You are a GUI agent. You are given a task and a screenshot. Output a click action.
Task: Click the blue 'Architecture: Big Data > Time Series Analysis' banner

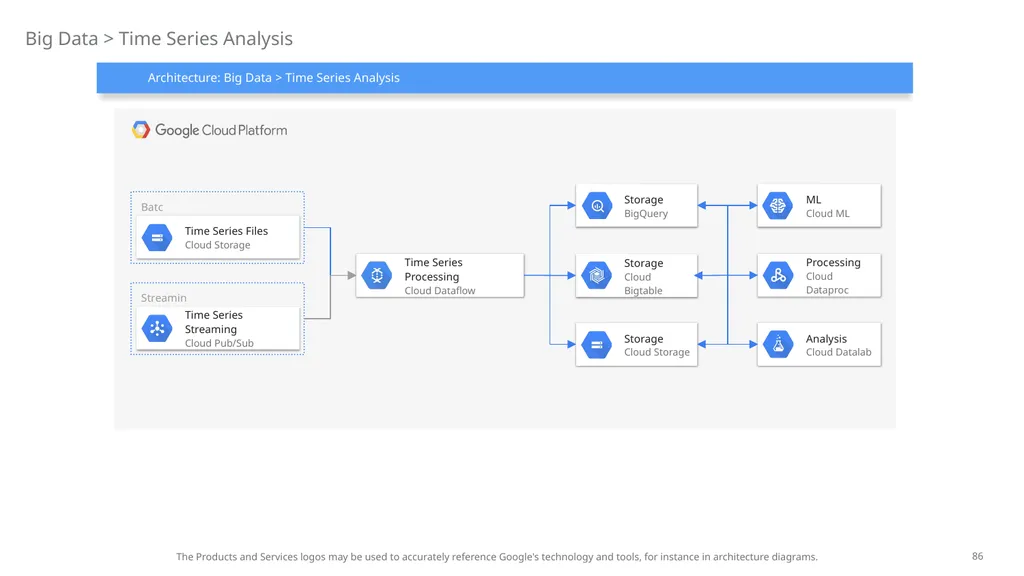505,78
